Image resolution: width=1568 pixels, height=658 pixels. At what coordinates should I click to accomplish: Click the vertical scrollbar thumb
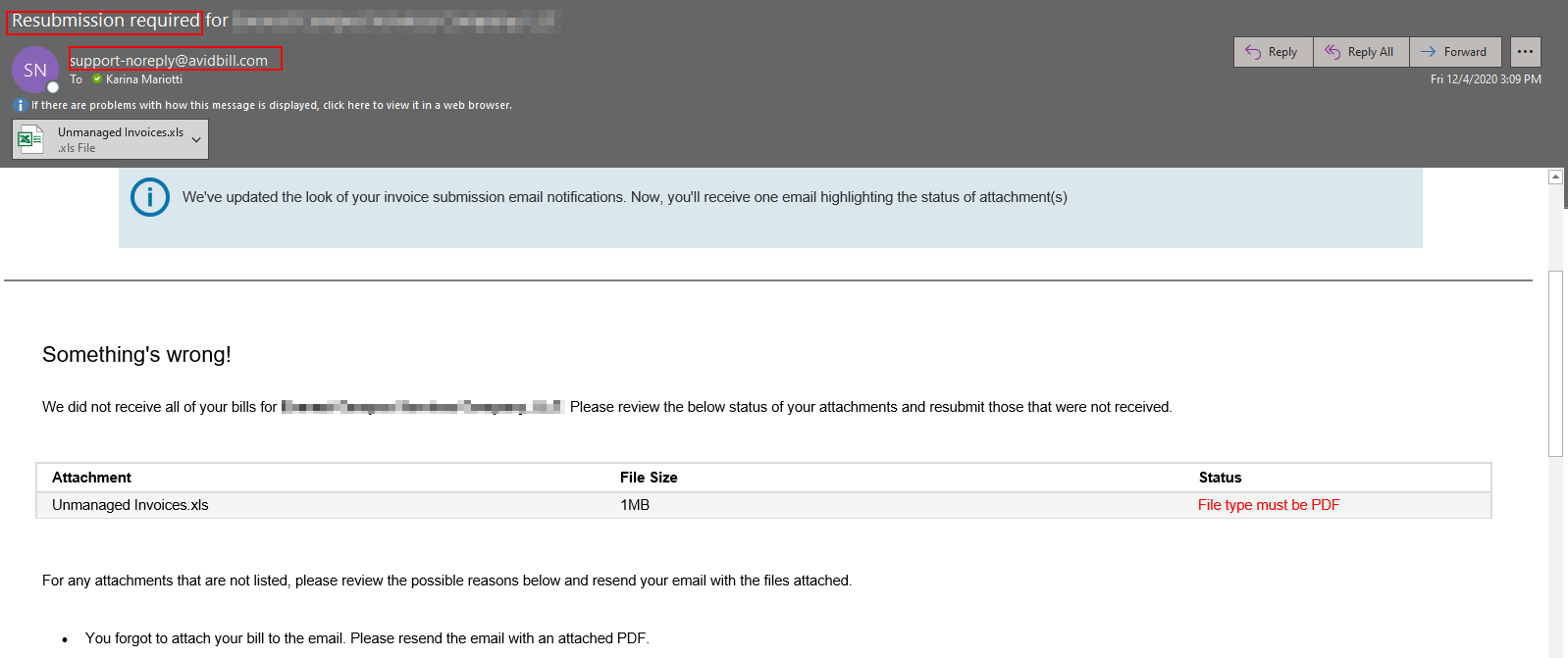[1555, 363]
